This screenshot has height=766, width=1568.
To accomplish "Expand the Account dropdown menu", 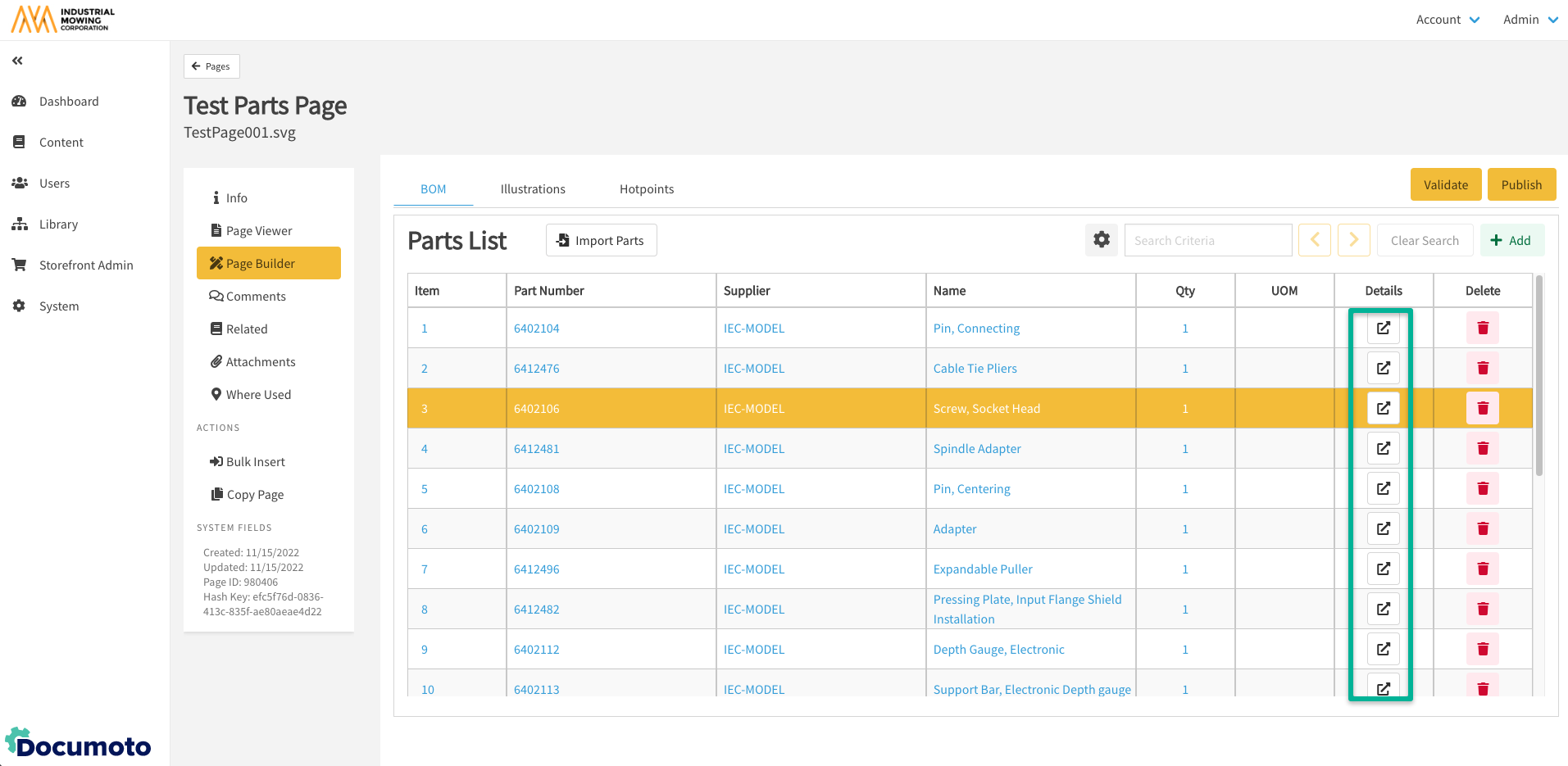I will point(1447,20).
